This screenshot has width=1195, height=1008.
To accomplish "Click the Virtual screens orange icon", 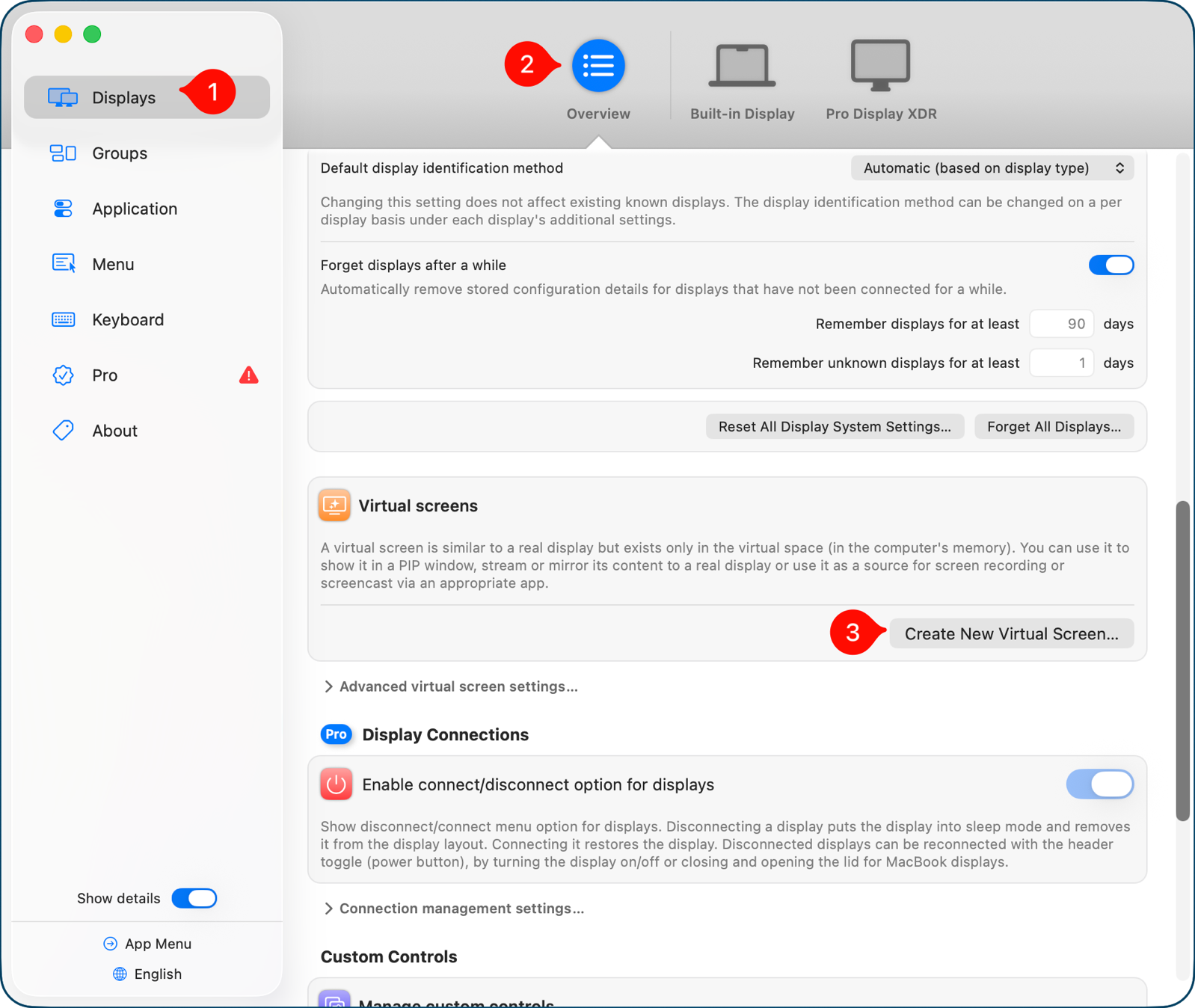I will click(334, 505).
